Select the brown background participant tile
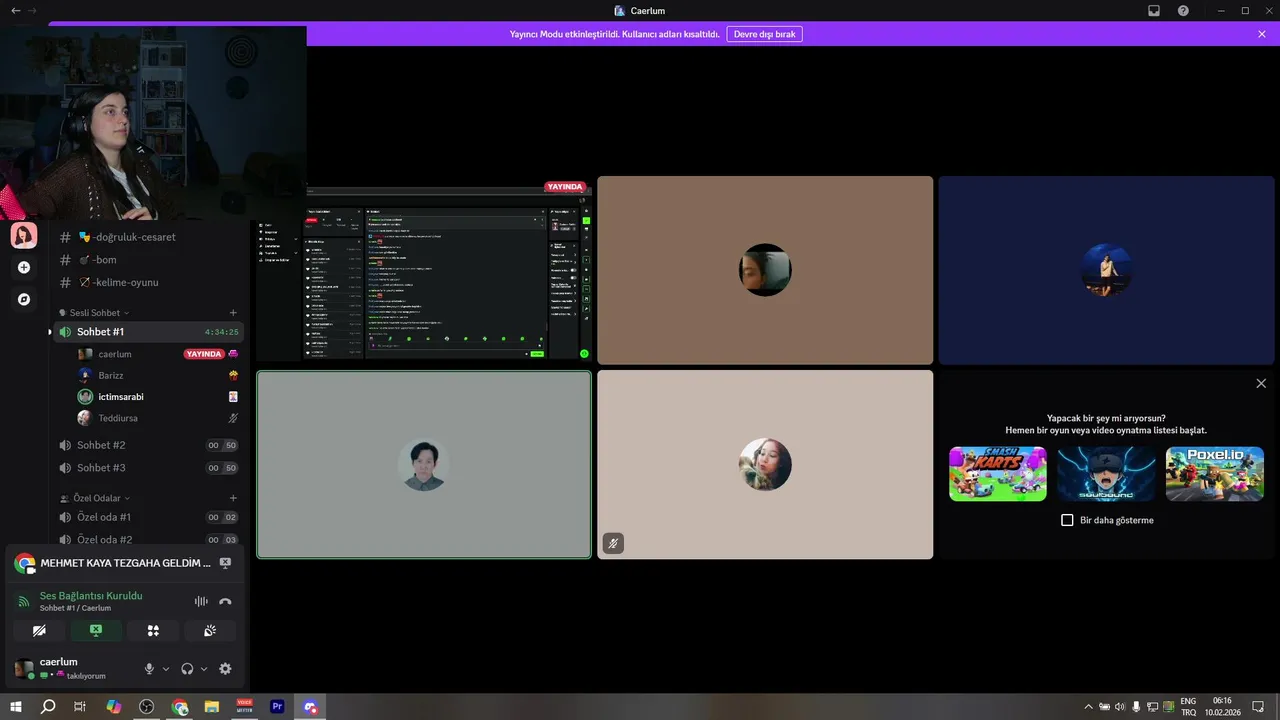 pyautogui.click(x=765, y=270)
